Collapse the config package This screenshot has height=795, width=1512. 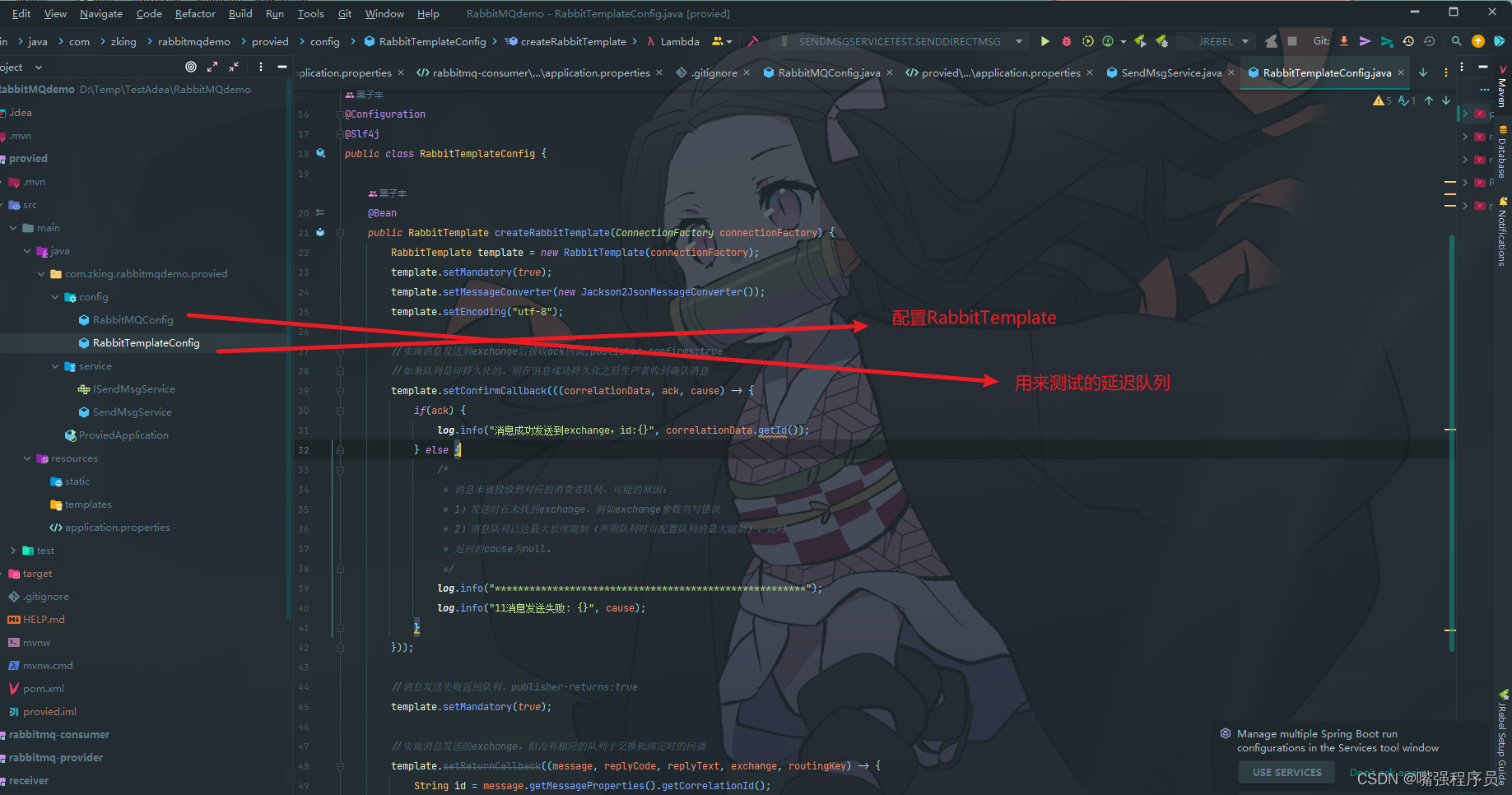point(55,297)
